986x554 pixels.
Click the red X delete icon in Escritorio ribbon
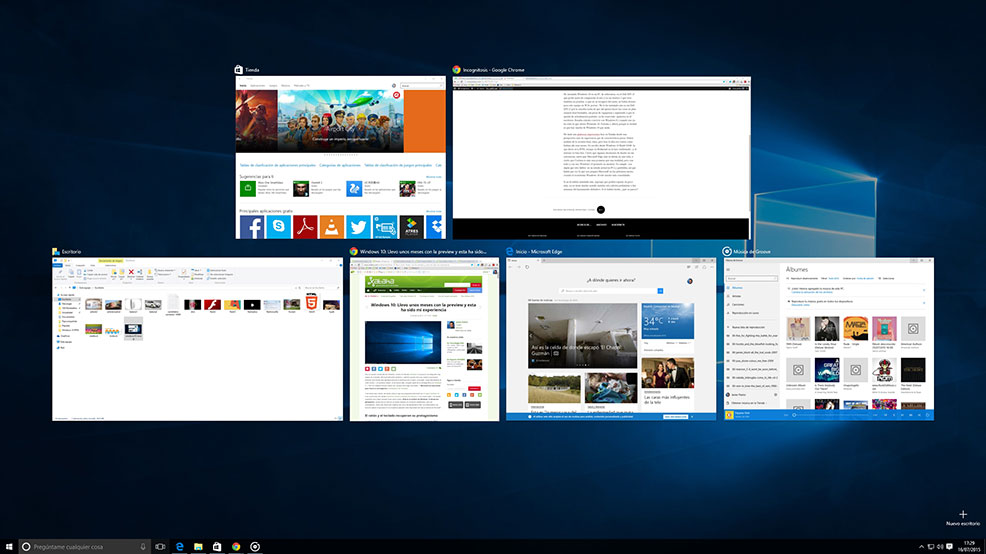pos(131,272)
